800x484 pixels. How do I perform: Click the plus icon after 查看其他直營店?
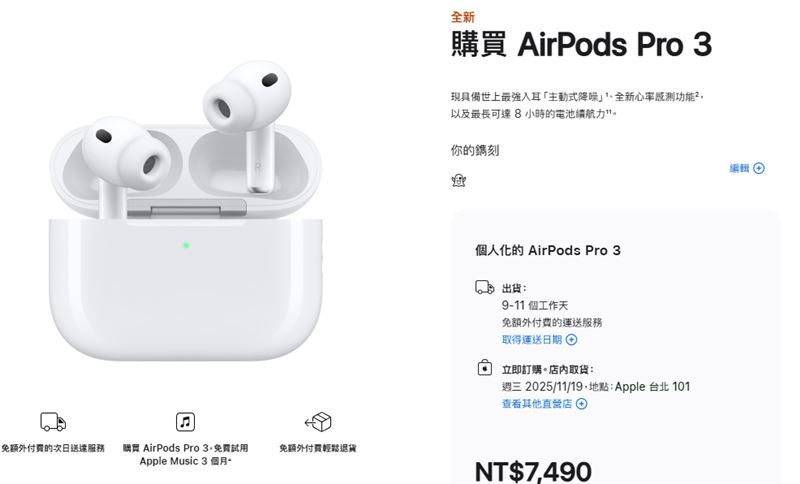coord(582,404)
